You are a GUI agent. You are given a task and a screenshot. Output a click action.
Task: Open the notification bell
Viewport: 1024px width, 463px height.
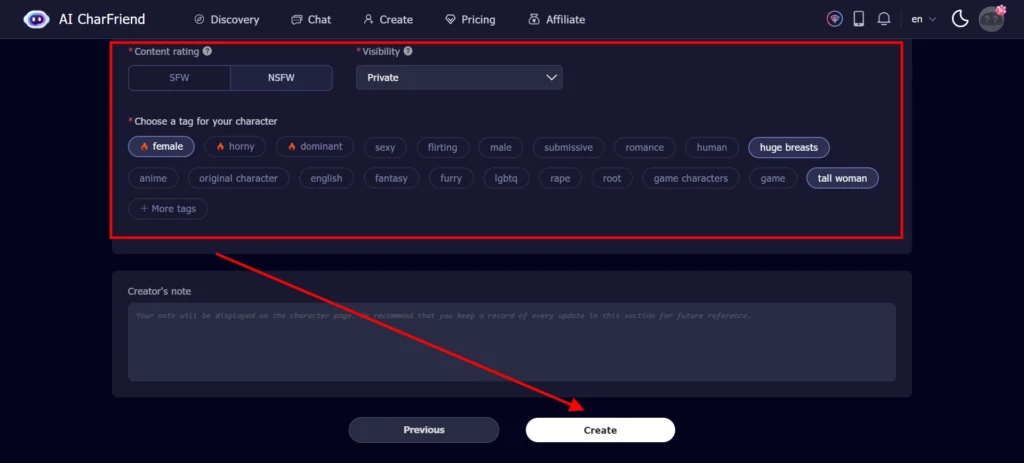[x=884, y=19]
